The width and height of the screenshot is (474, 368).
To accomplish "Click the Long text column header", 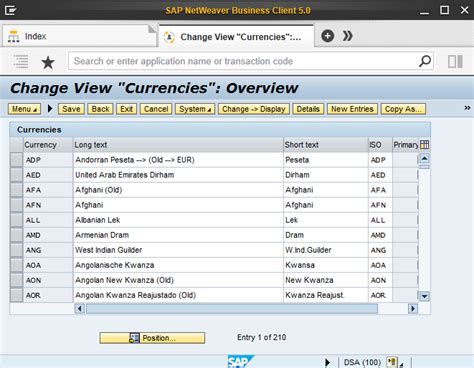I will point(178,145).
